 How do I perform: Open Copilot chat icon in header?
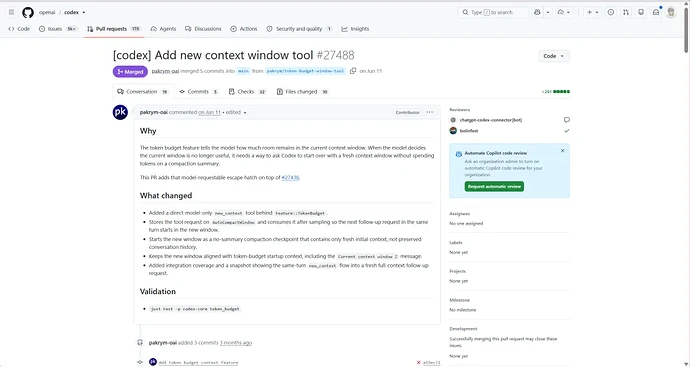point(537,12)
